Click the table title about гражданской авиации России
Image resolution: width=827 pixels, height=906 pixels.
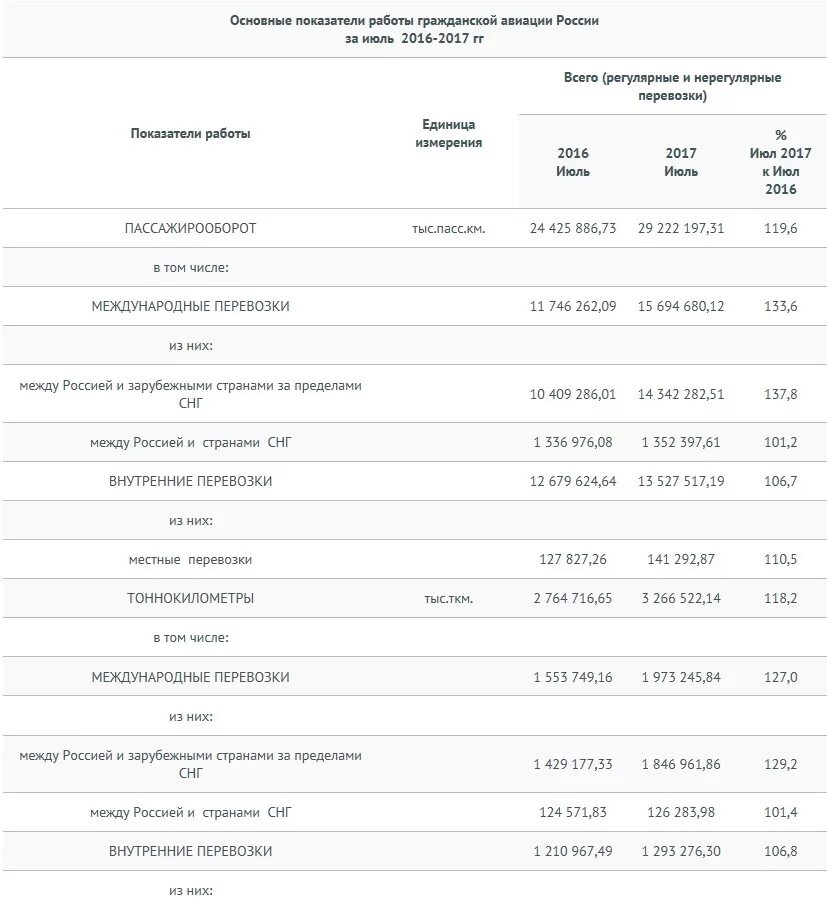click(x=414, y=29)
